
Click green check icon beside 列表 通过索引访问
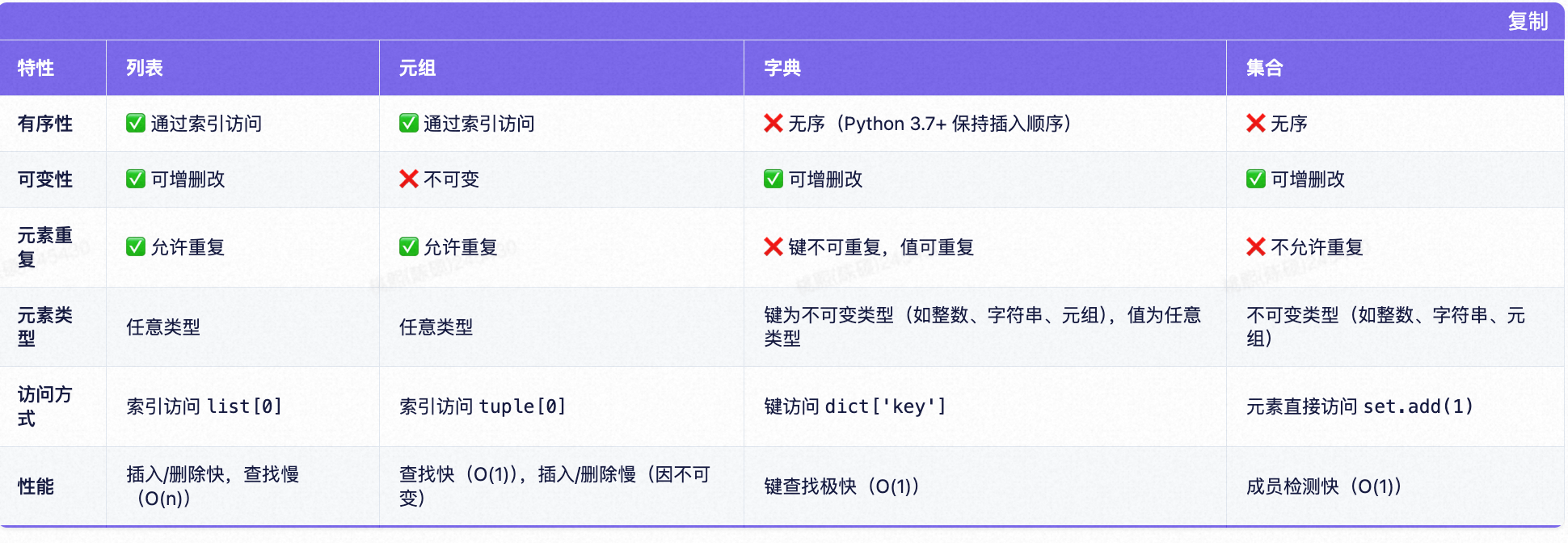pos(136,124)
